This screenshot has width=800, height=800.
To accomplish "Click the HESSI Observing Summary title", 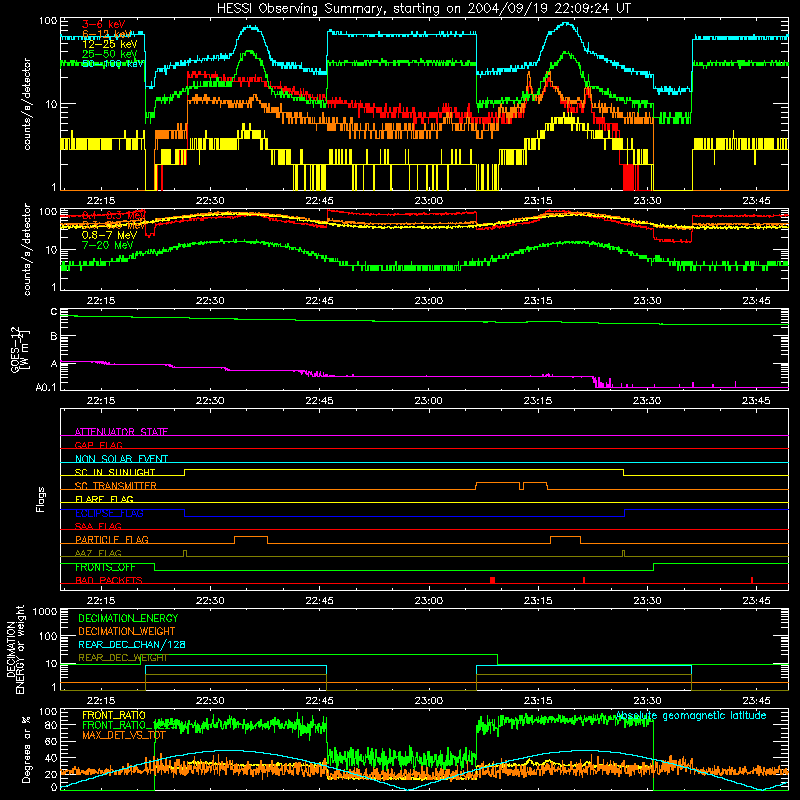I will pos(423,8).
